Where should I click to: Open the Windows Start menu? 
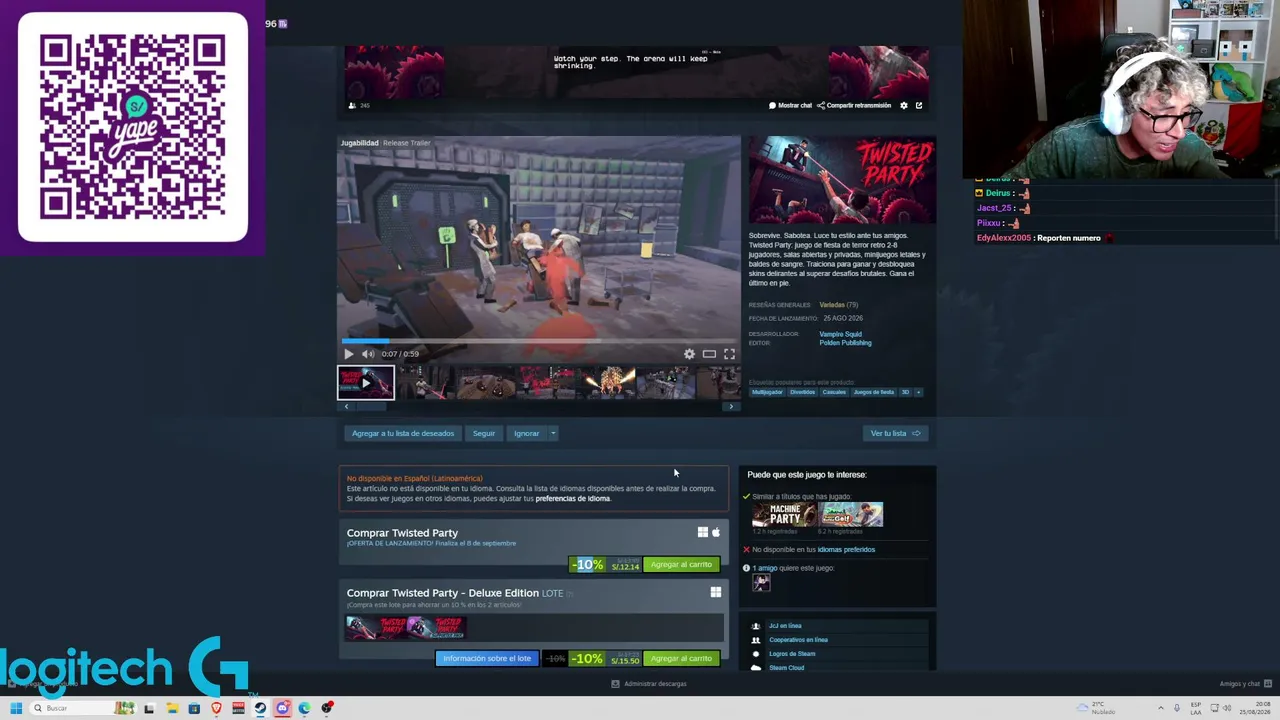(16, 708)
